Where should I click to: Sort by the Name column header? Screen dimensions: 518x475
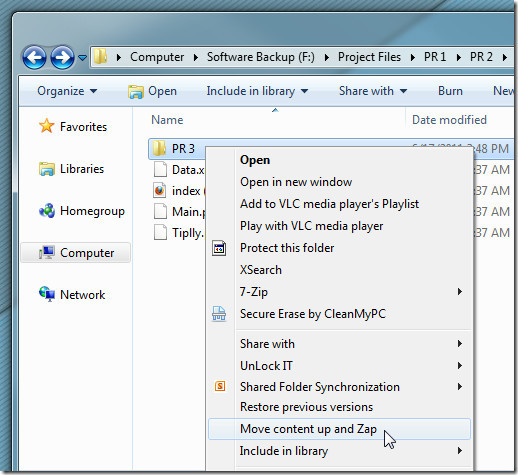[167, 120]
